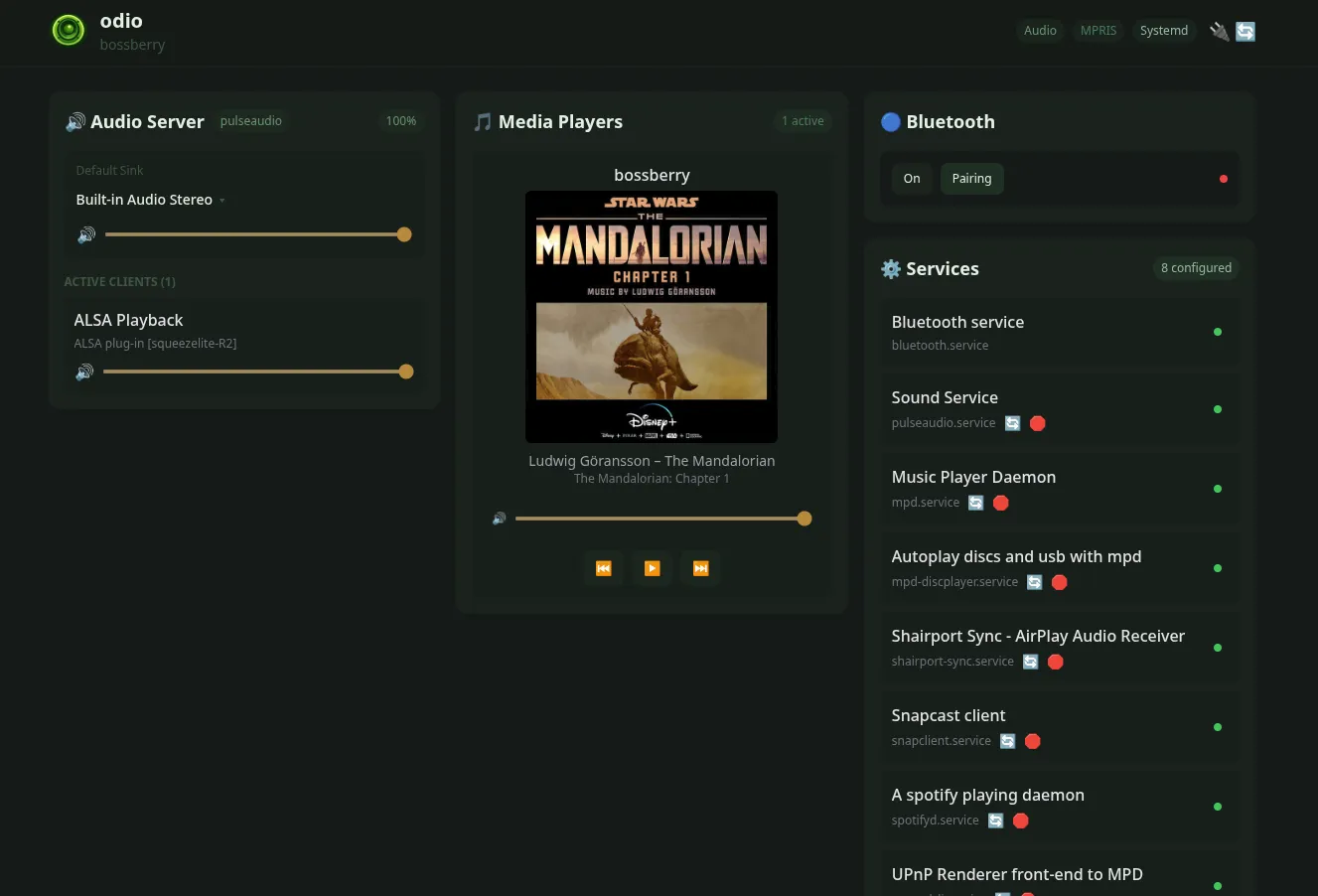Click the playback progress slider

[663, 518]
